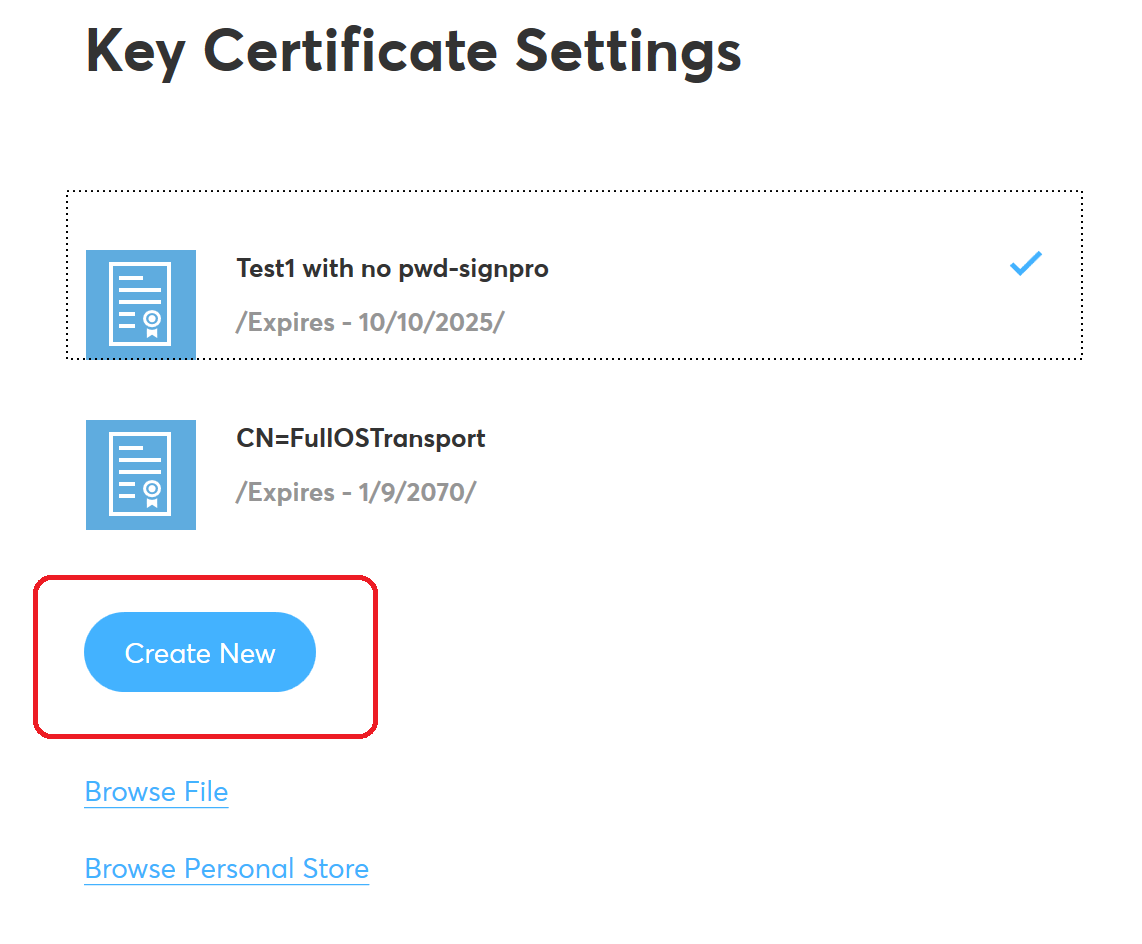Click the ribbon seal on Test1 certificate icon
Viewport: 1142px width, 944px height.
pyautogui.click(x=152, y=321)
